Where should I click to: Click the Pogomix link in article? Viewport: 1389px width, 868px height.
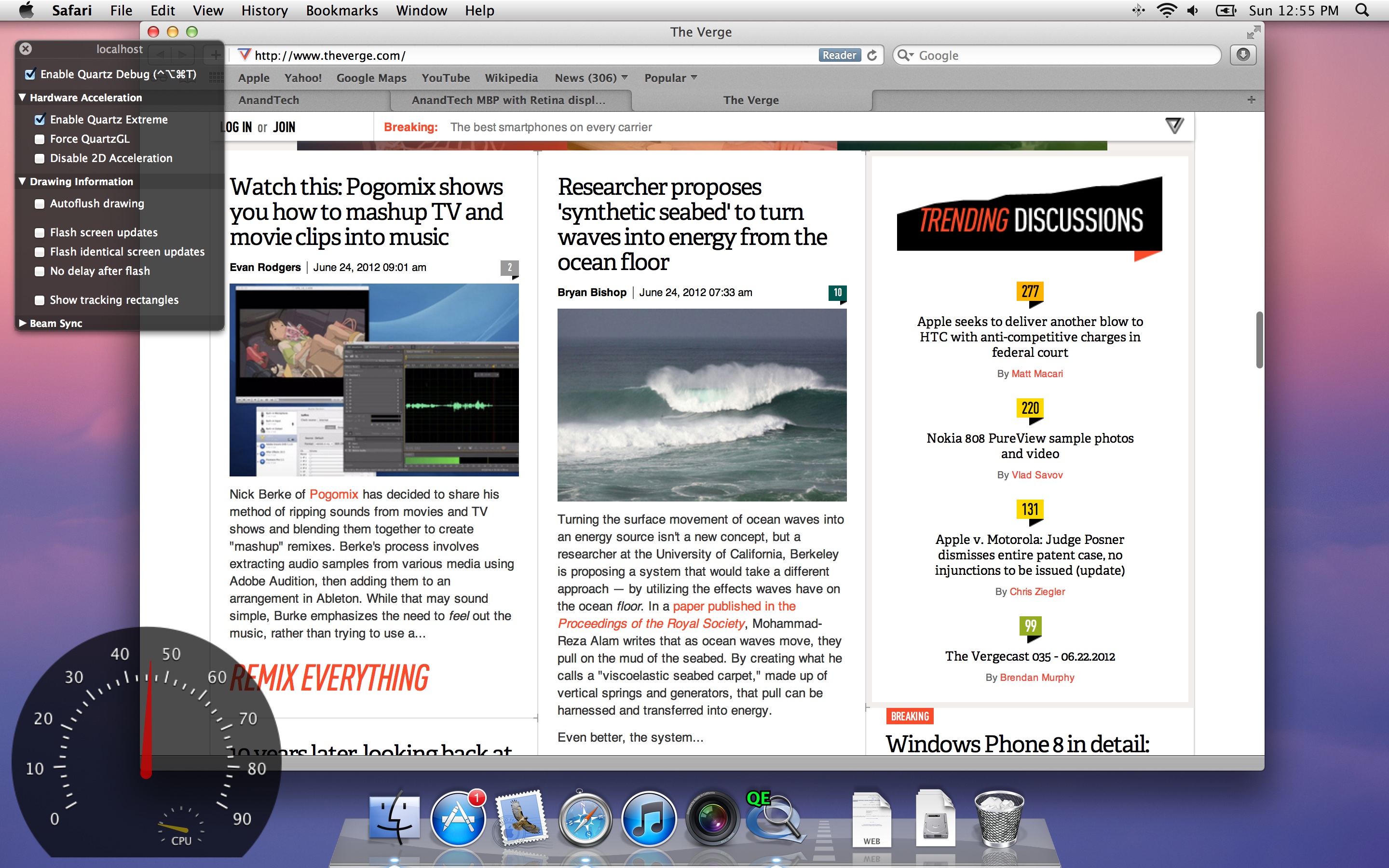333,494
